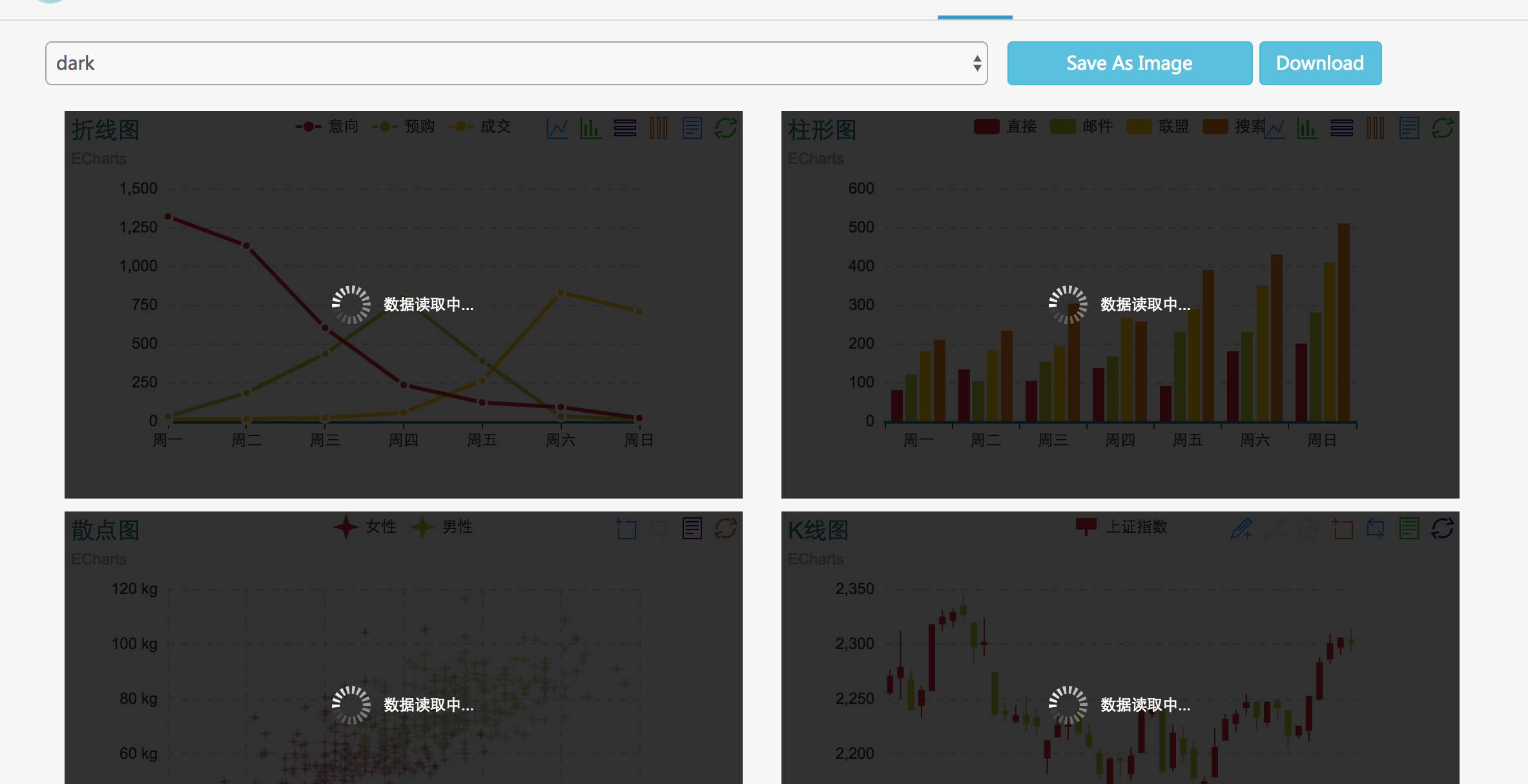Click the 120 kg axis label
1528x784 pixels.
(x=134, y=589)
